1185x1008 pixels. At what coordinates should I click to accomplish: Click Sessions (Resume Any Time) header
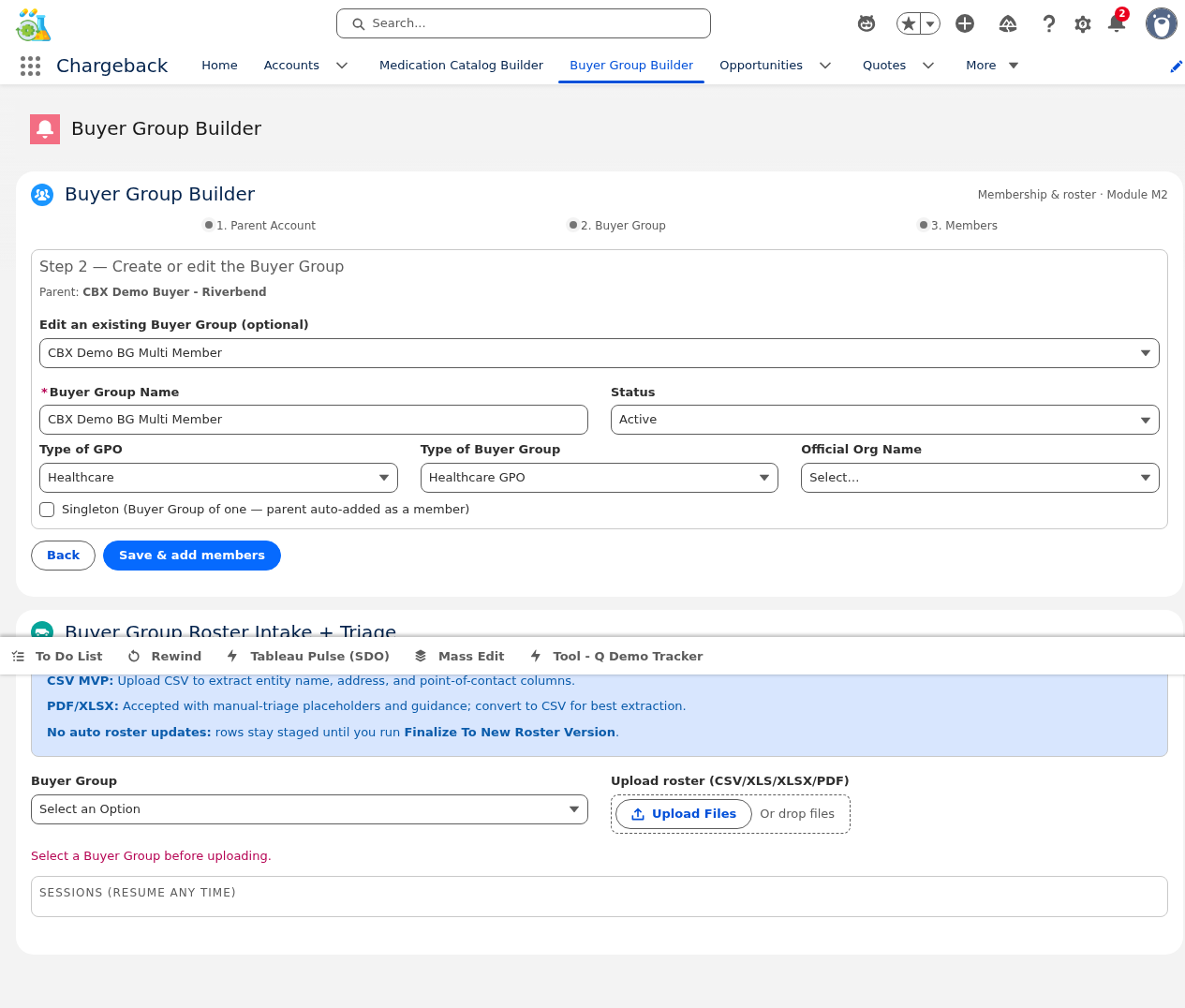138,893
